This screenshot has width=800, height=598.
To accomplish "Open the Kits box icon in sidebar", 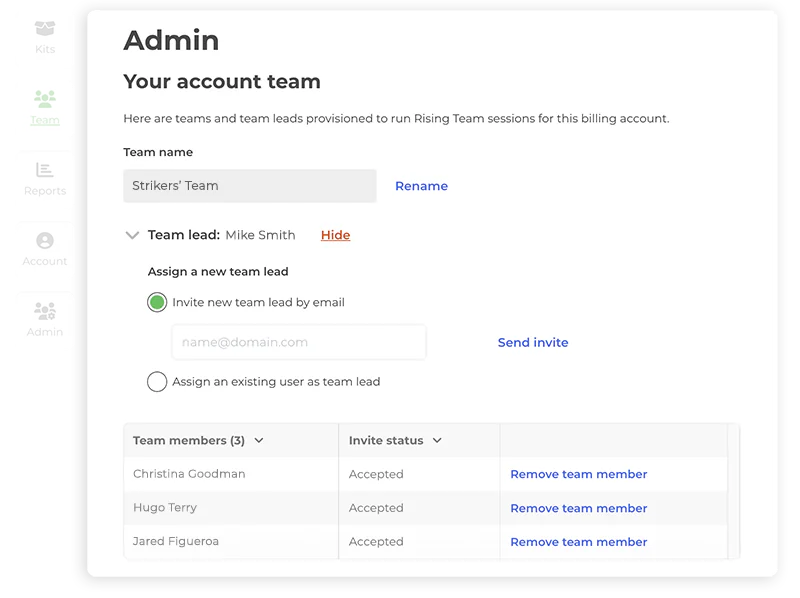I will point(45,28).
